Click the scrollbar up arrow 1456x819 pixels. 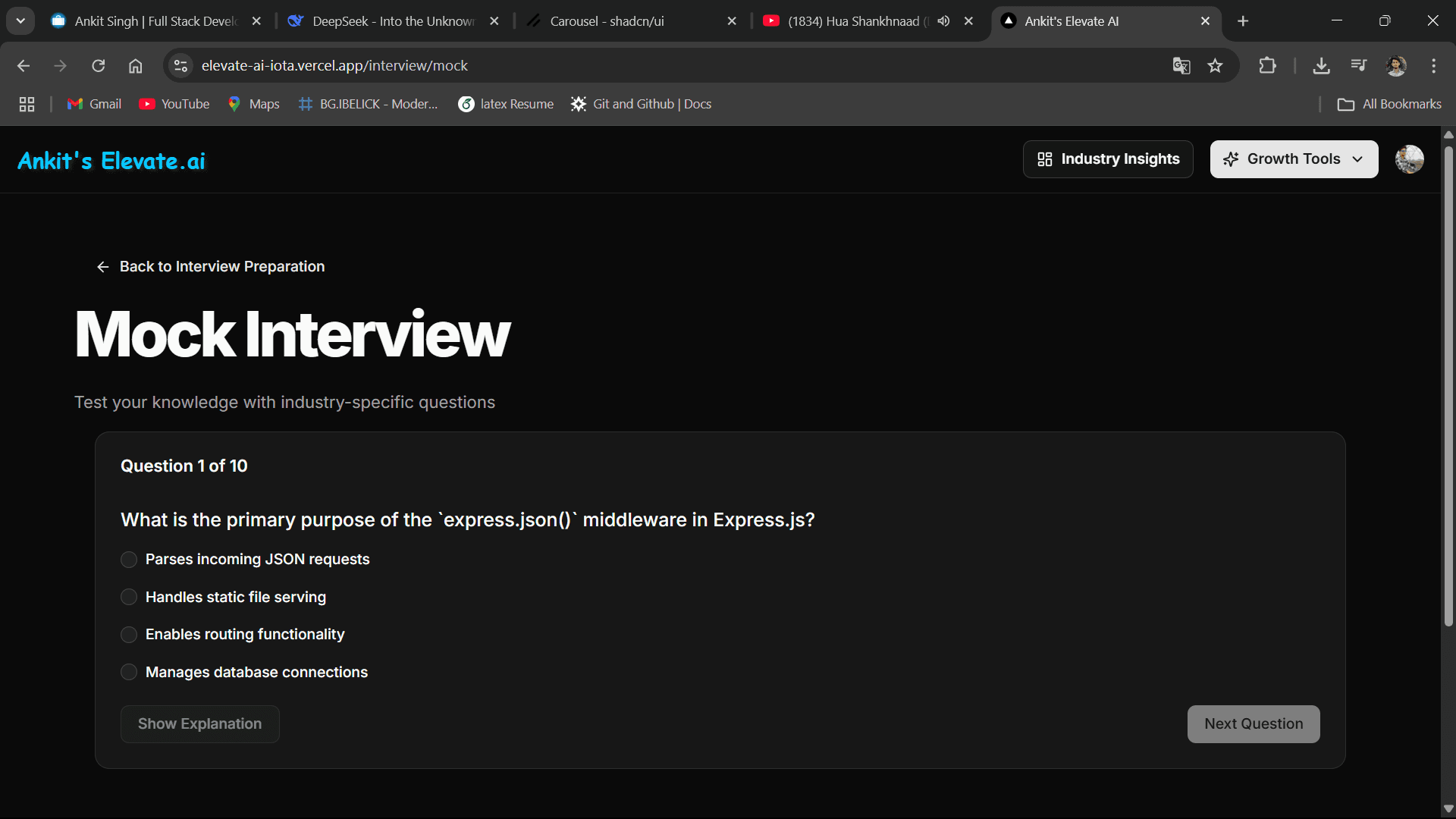(1448, 135)
